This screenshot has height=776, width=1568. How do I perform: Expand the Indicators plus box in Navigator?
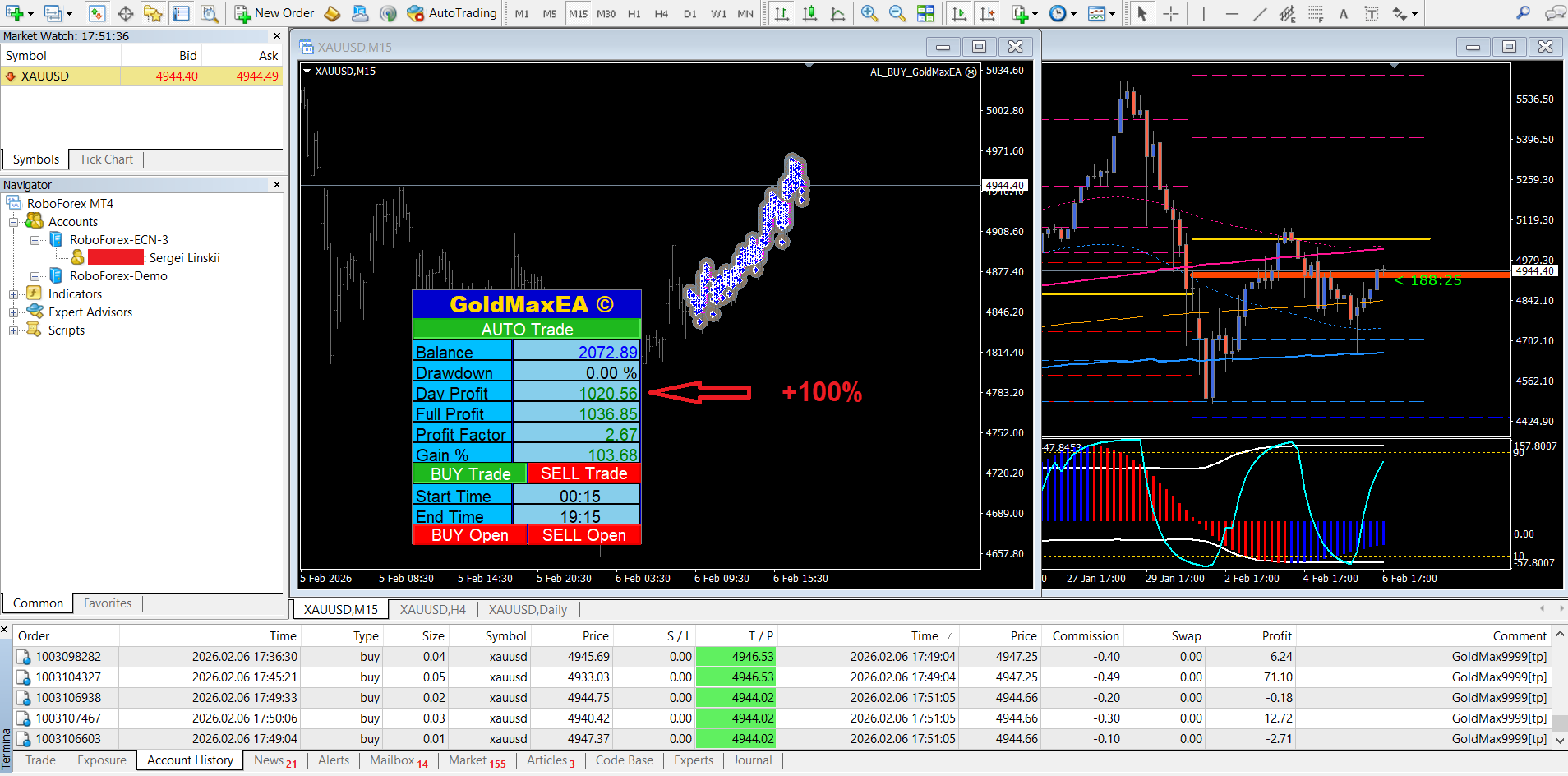click(x=13, y=294)
